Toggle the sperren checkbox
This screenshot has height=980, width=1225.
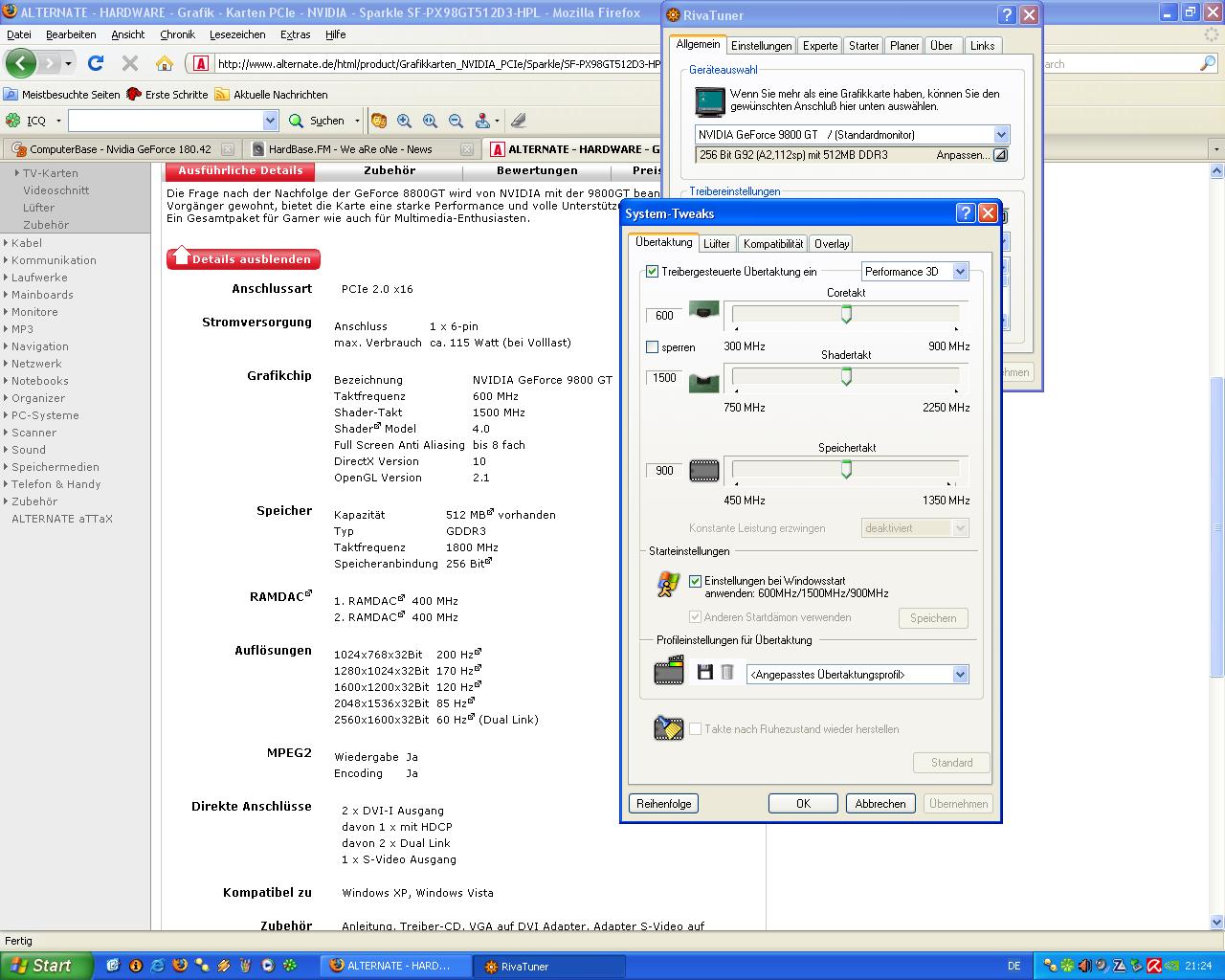tap(653, 347)
